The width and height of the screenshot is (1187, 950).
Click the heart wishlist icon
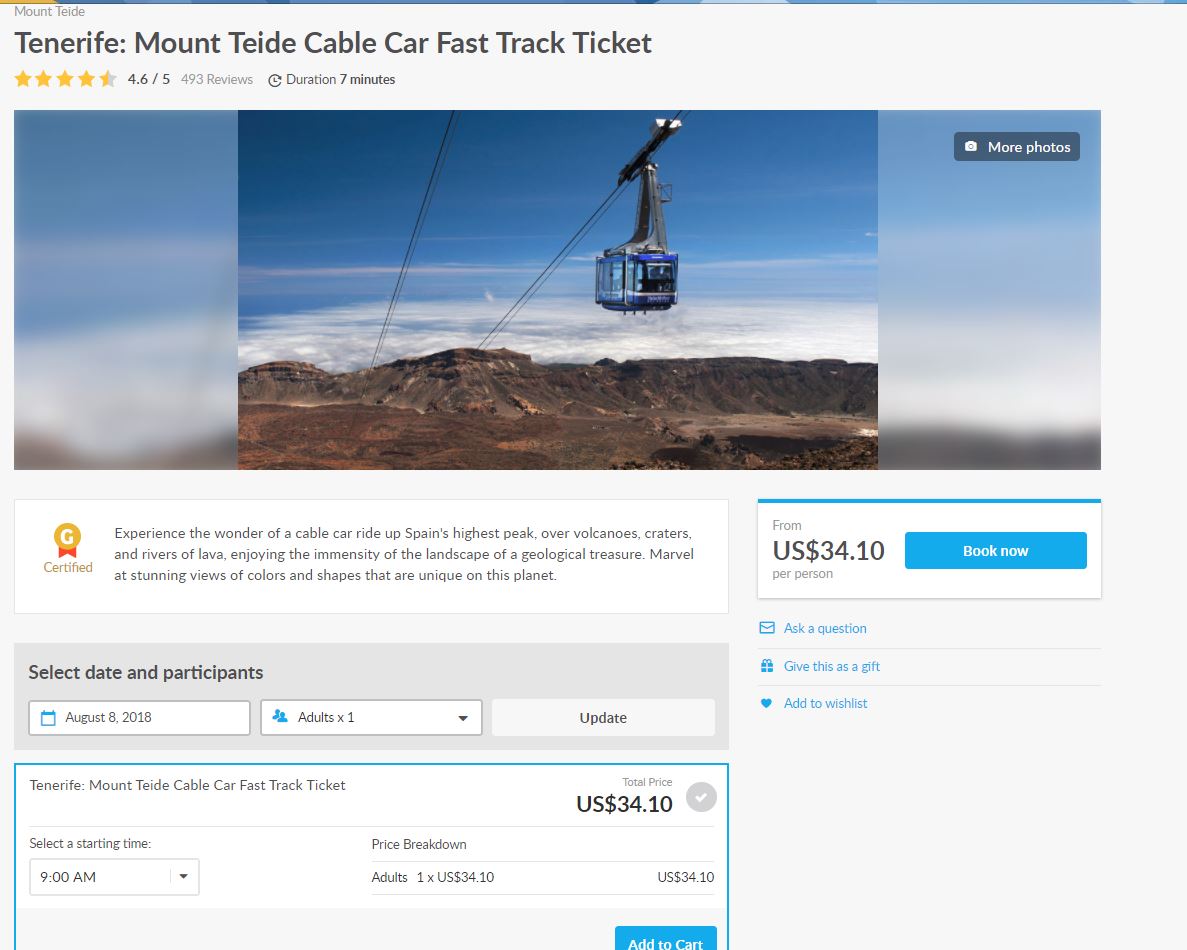click(x=767, y=704)
